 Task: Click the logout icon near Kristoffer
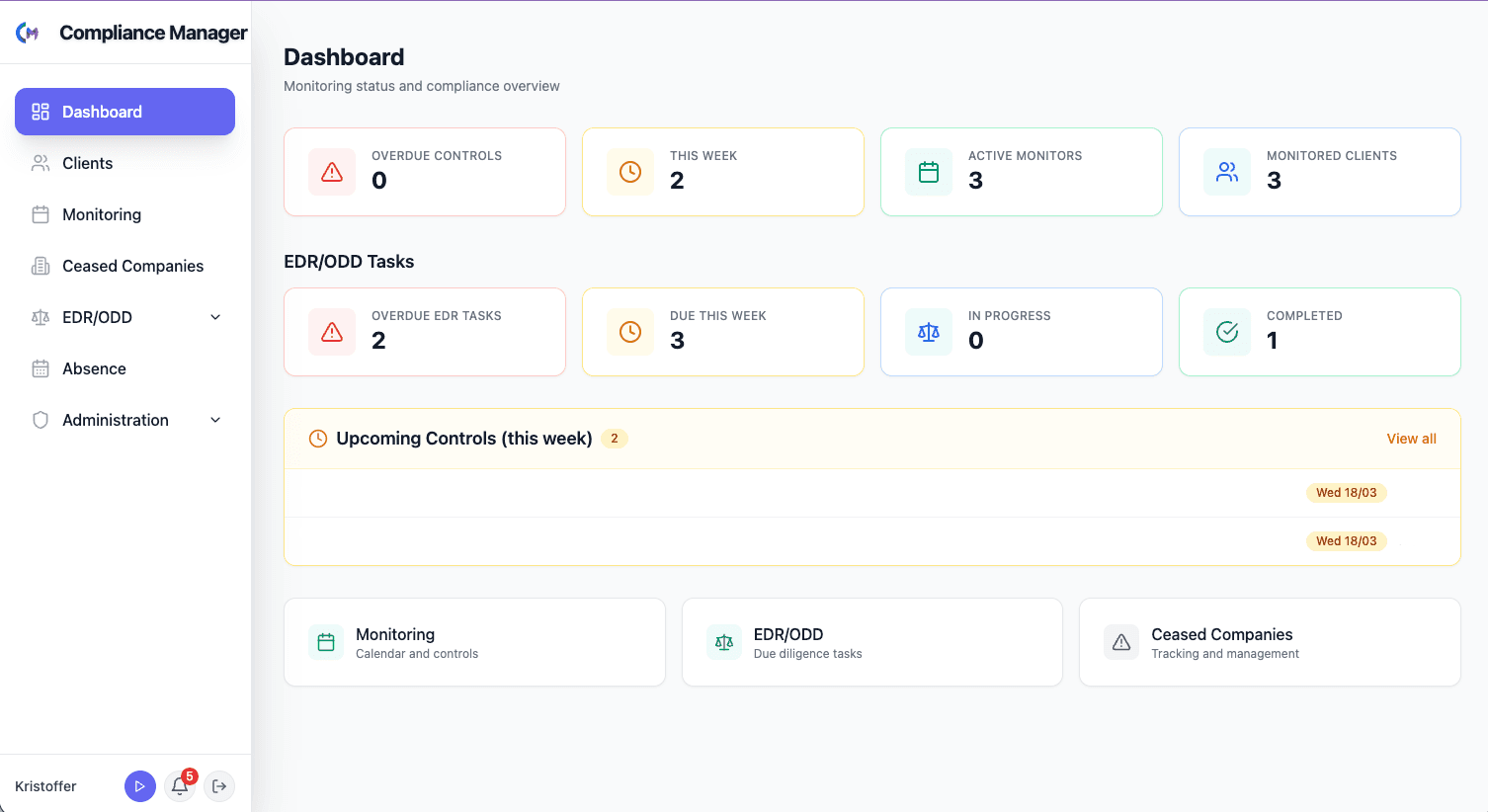(219, 786)
